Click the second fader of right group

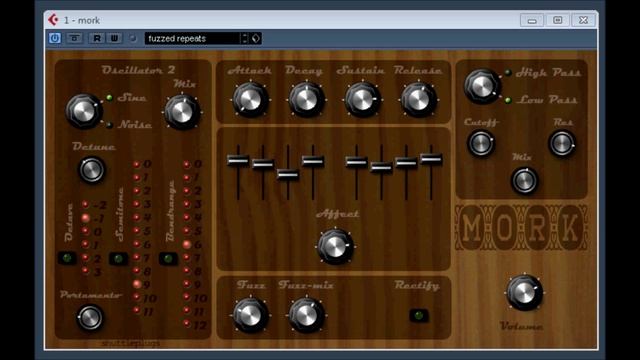(x=381, y=167)
